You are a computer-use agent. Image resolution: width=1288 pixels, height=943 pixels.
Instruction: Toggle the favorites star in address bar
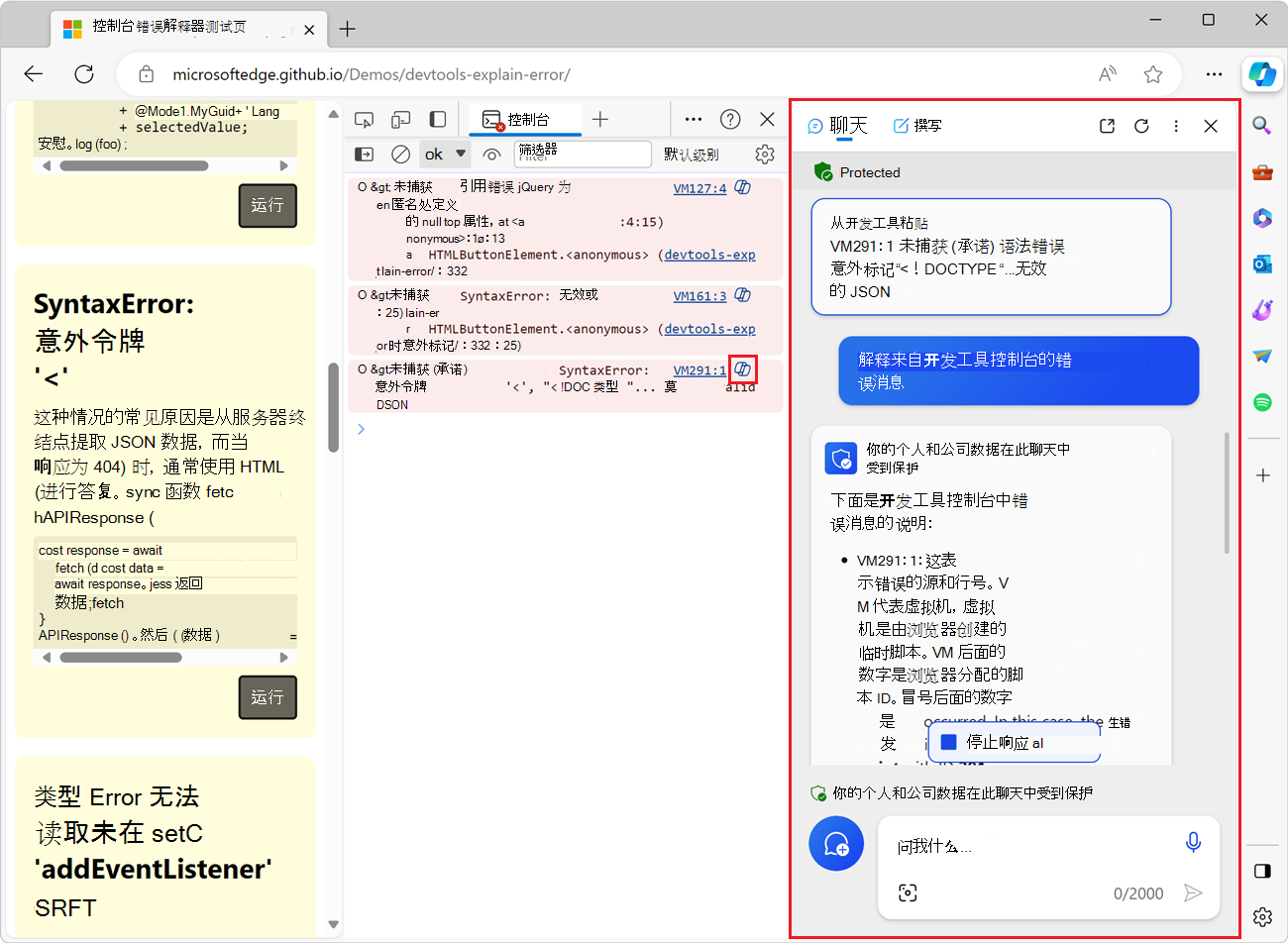pos(1152,73)
